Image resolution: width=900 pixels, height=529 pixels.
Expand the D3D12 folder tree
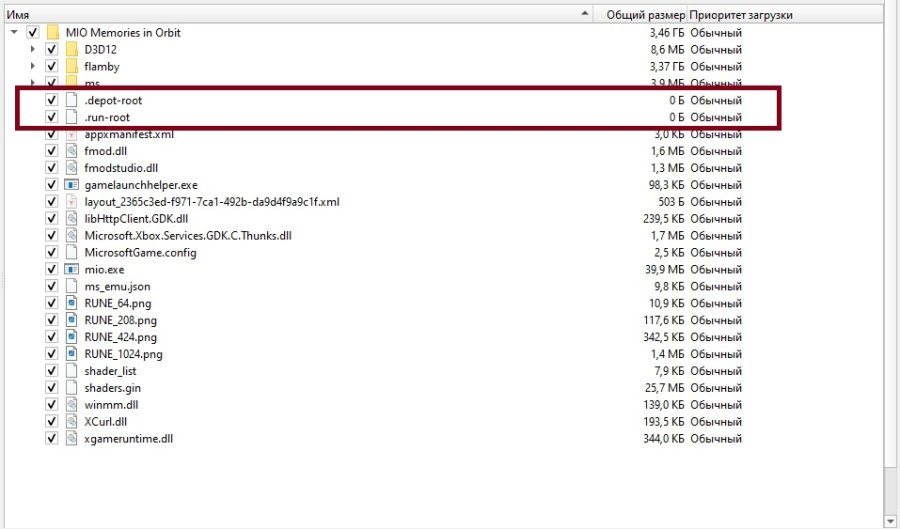pos(33,49)
